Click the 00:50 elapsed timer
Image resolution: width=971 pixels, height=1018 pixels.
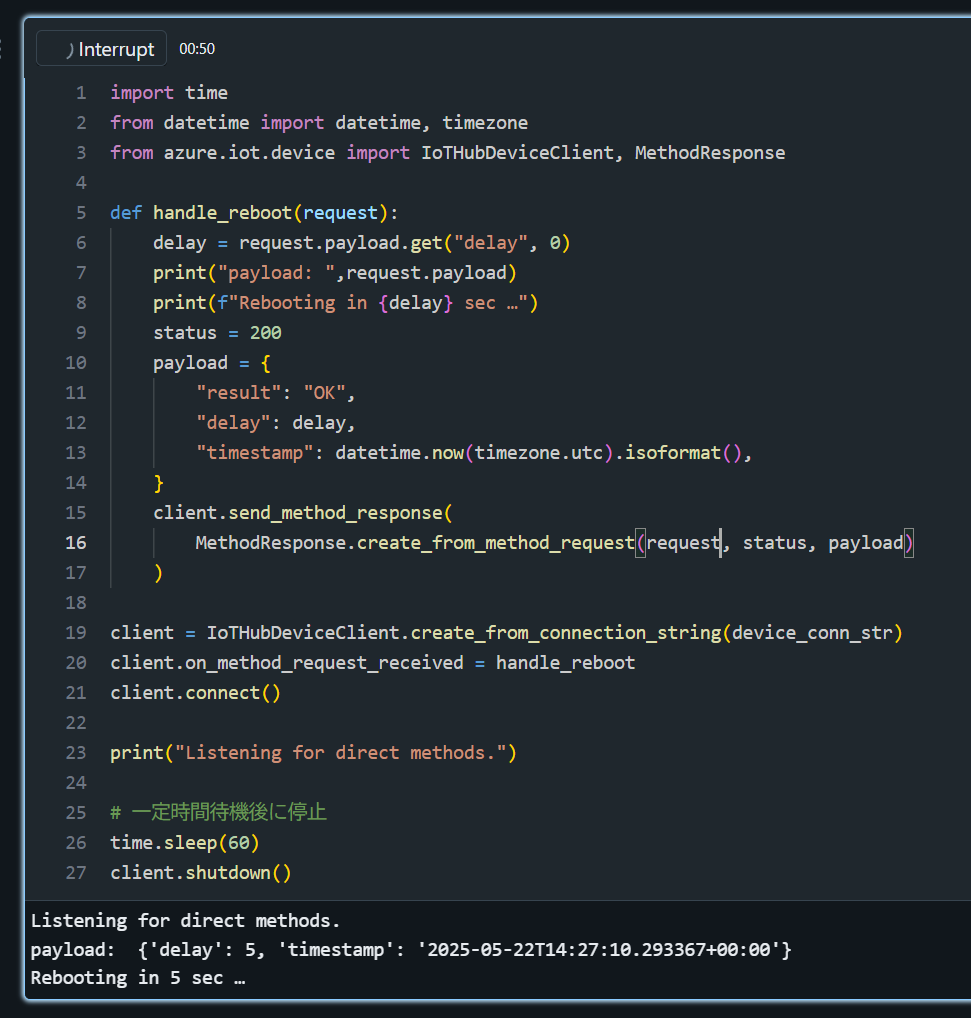pyautogui.click(x=197, y=49)
